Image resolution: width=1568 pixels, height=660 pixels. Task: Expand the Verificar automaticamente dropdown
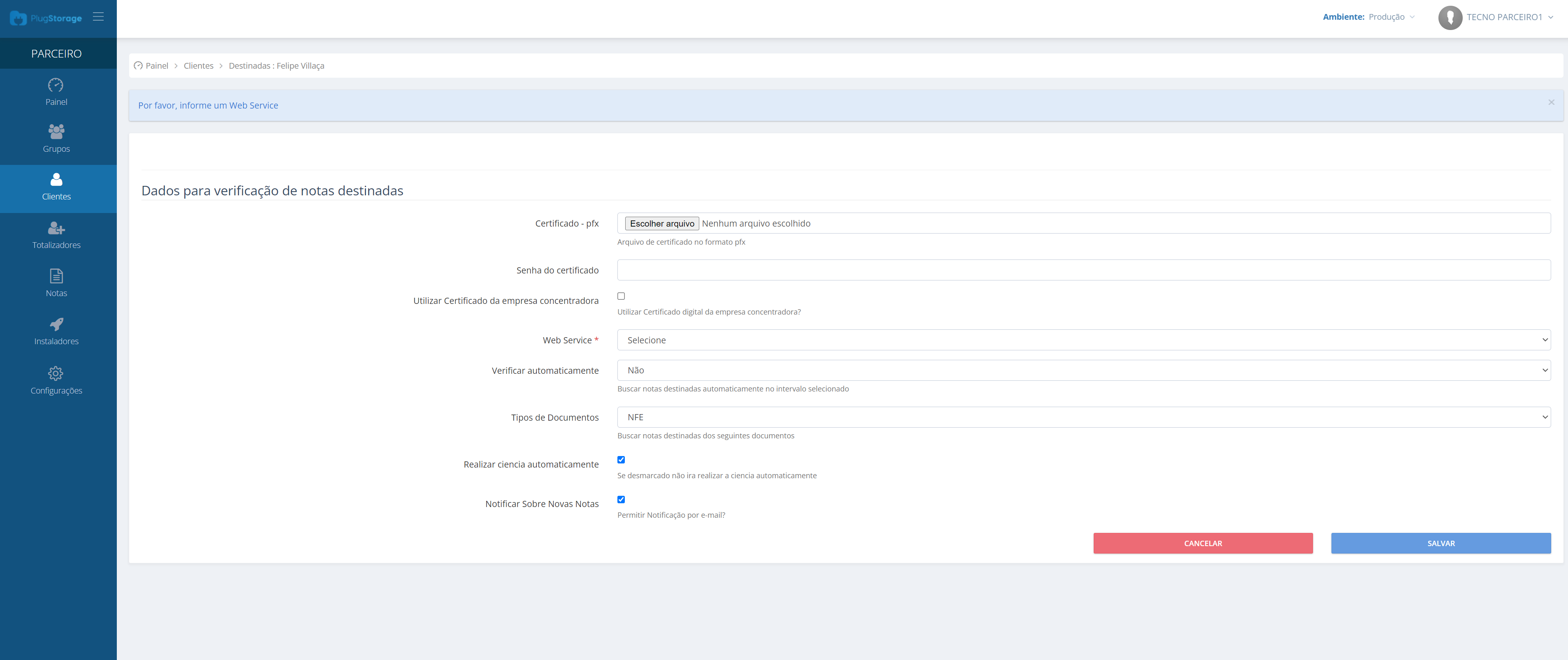(1083, 371)
